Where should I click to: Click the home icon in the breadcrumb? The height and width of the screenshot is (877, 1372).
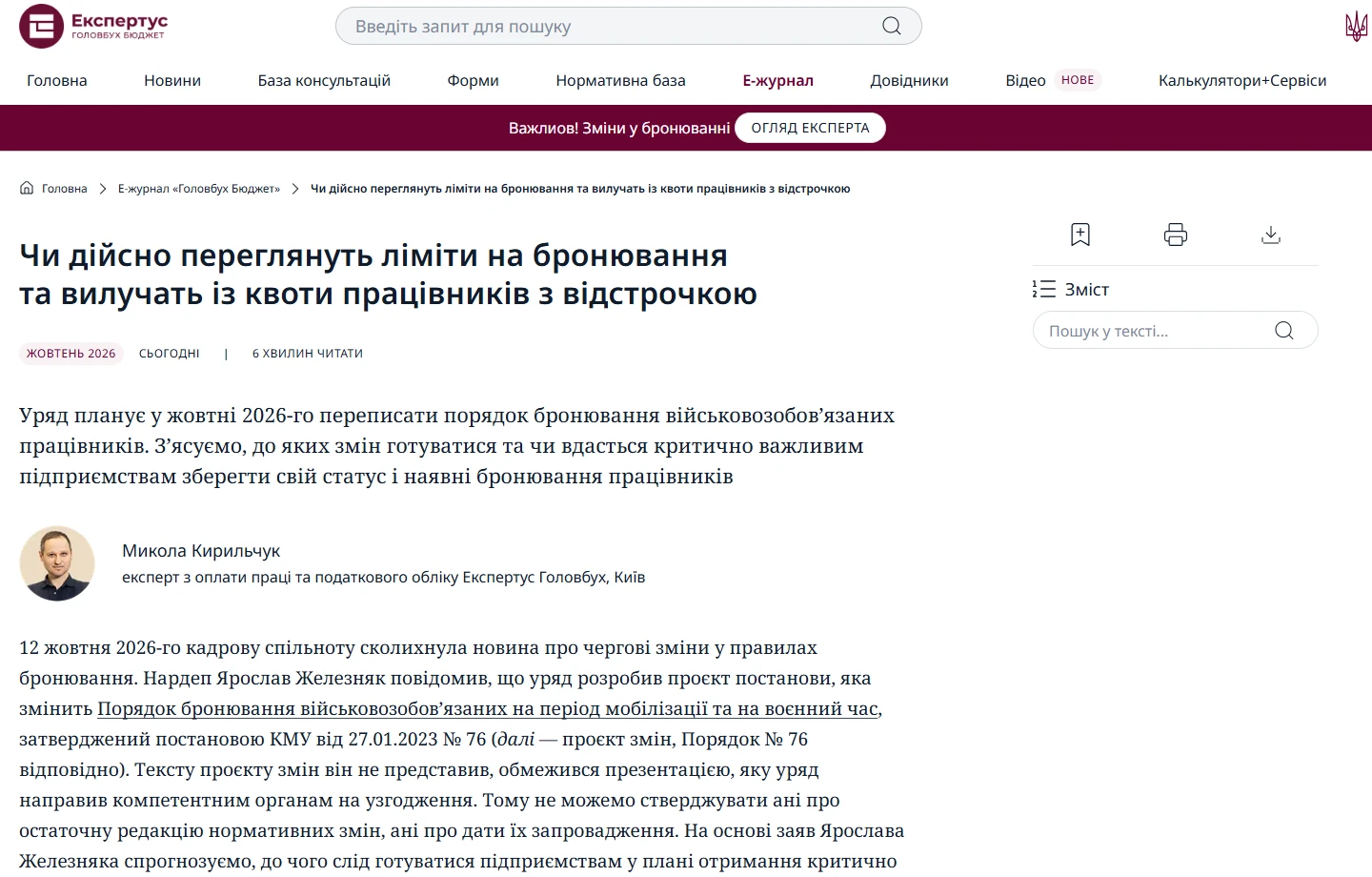point(27,188)
